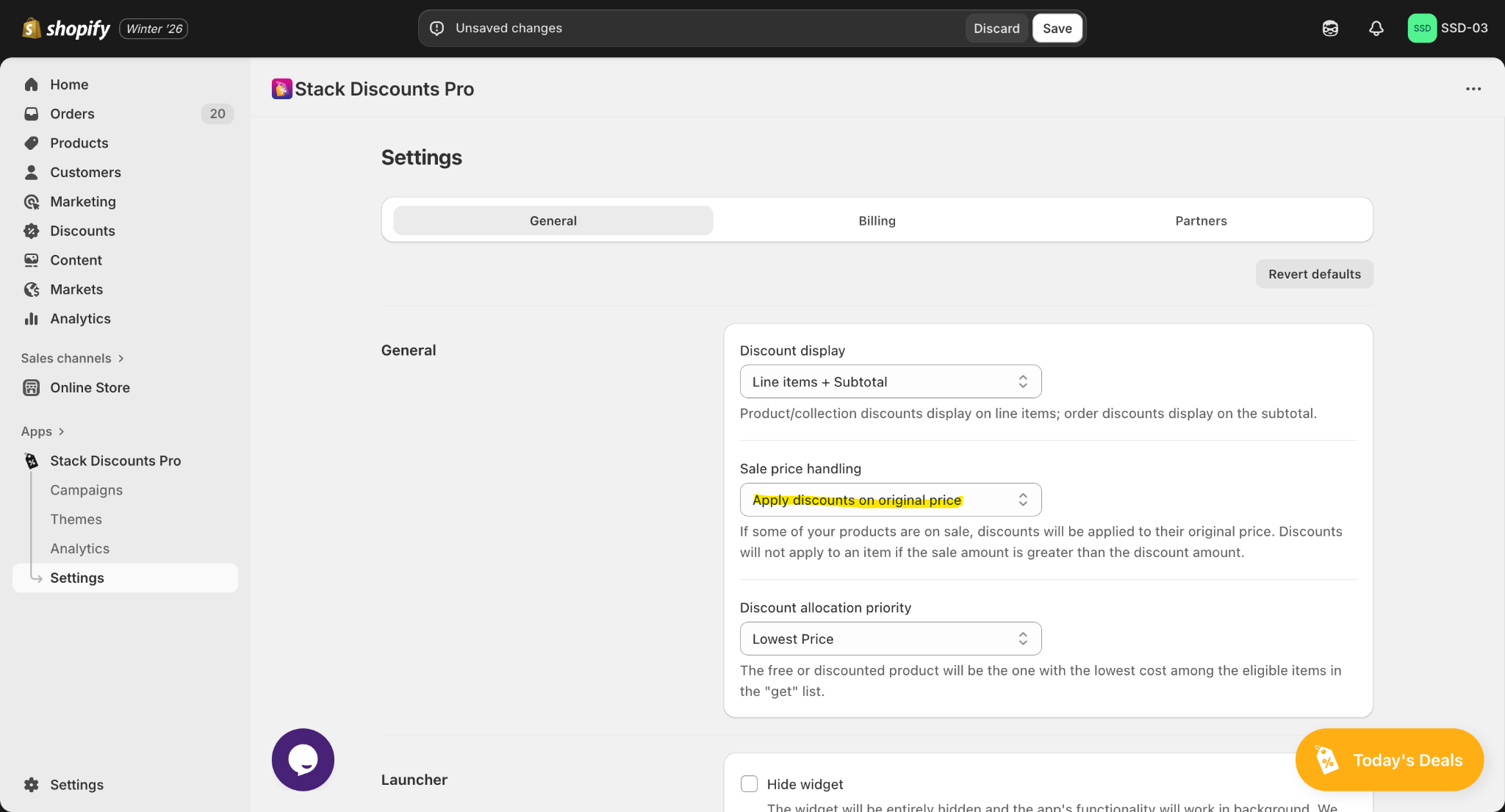Switch to the Partners tab
The height and width of the screenshot is (812, 1505).
click(x=1200, y=220)
